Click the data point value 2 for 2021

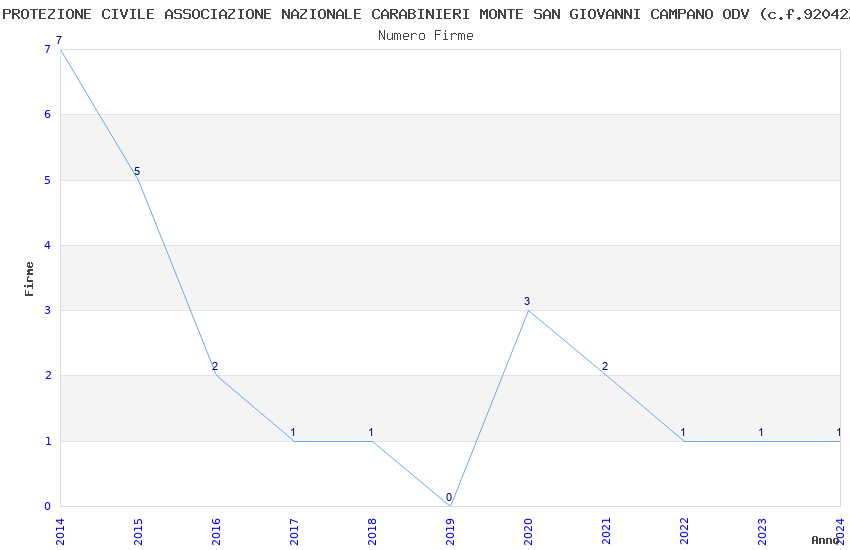click(605, 366)
